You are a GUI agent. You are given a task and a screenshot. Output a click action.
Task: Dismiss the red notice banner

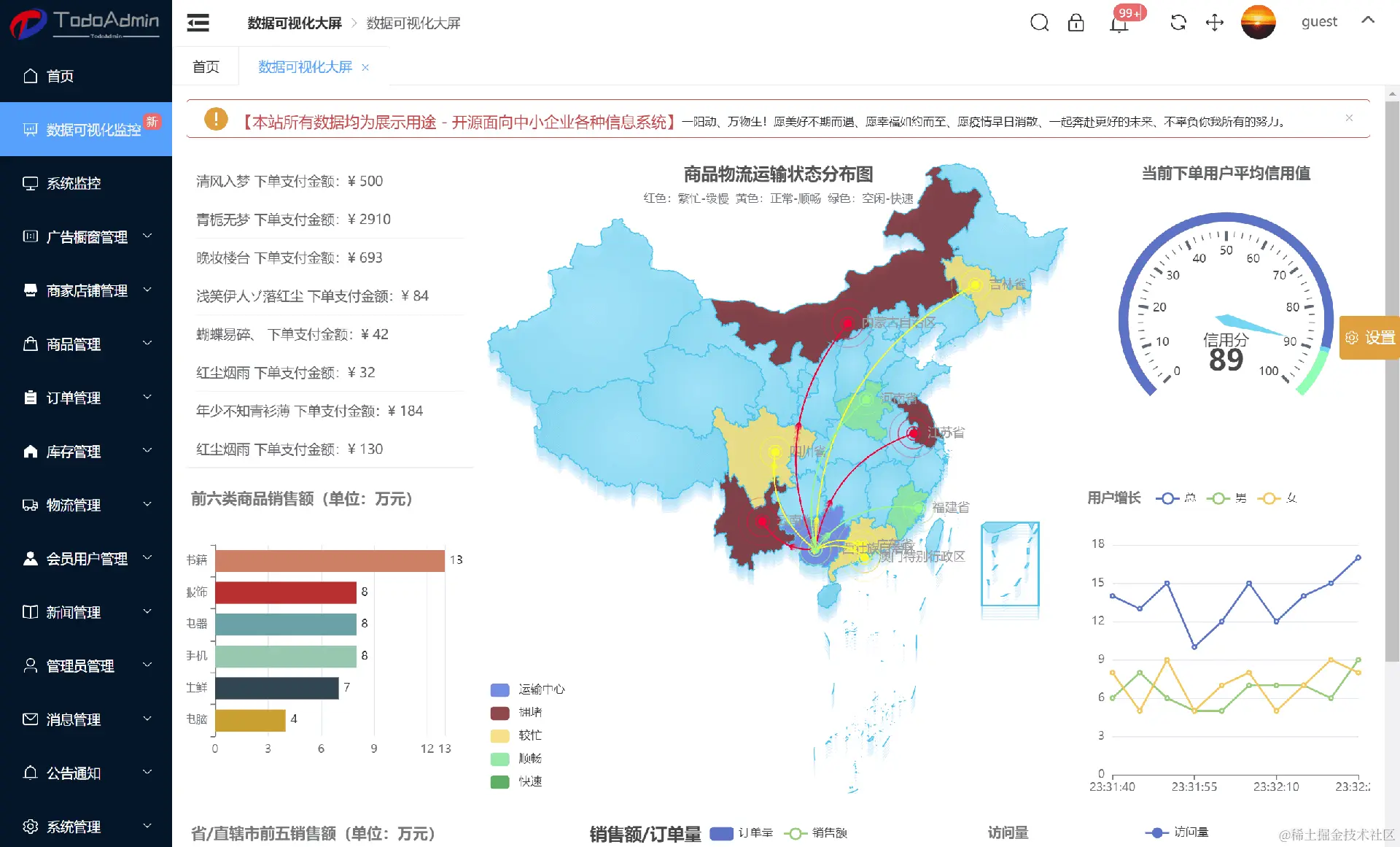(x=1349, y=118)
